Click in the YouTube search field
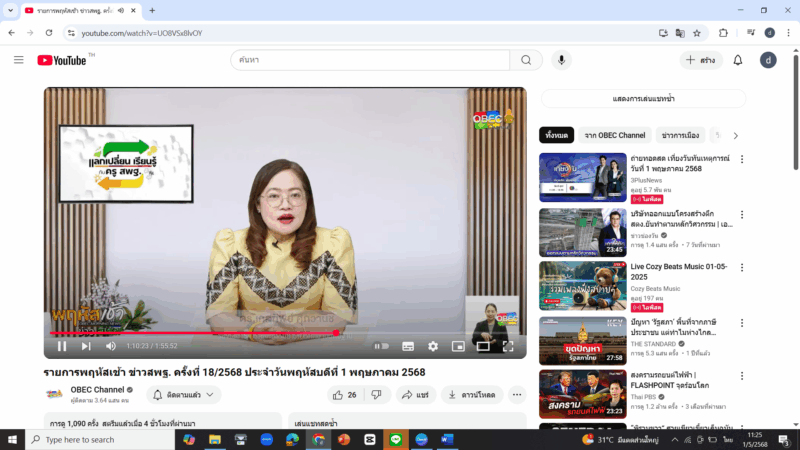 click(x=370, y=60)
